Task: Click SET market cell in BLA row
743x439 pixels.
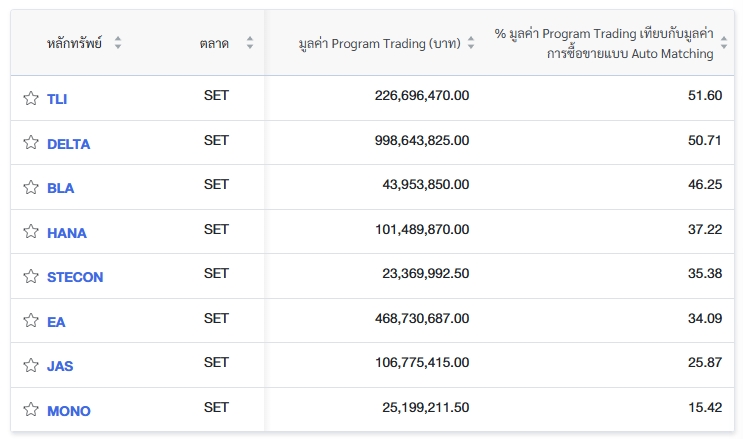Action: tap(216, 184)
